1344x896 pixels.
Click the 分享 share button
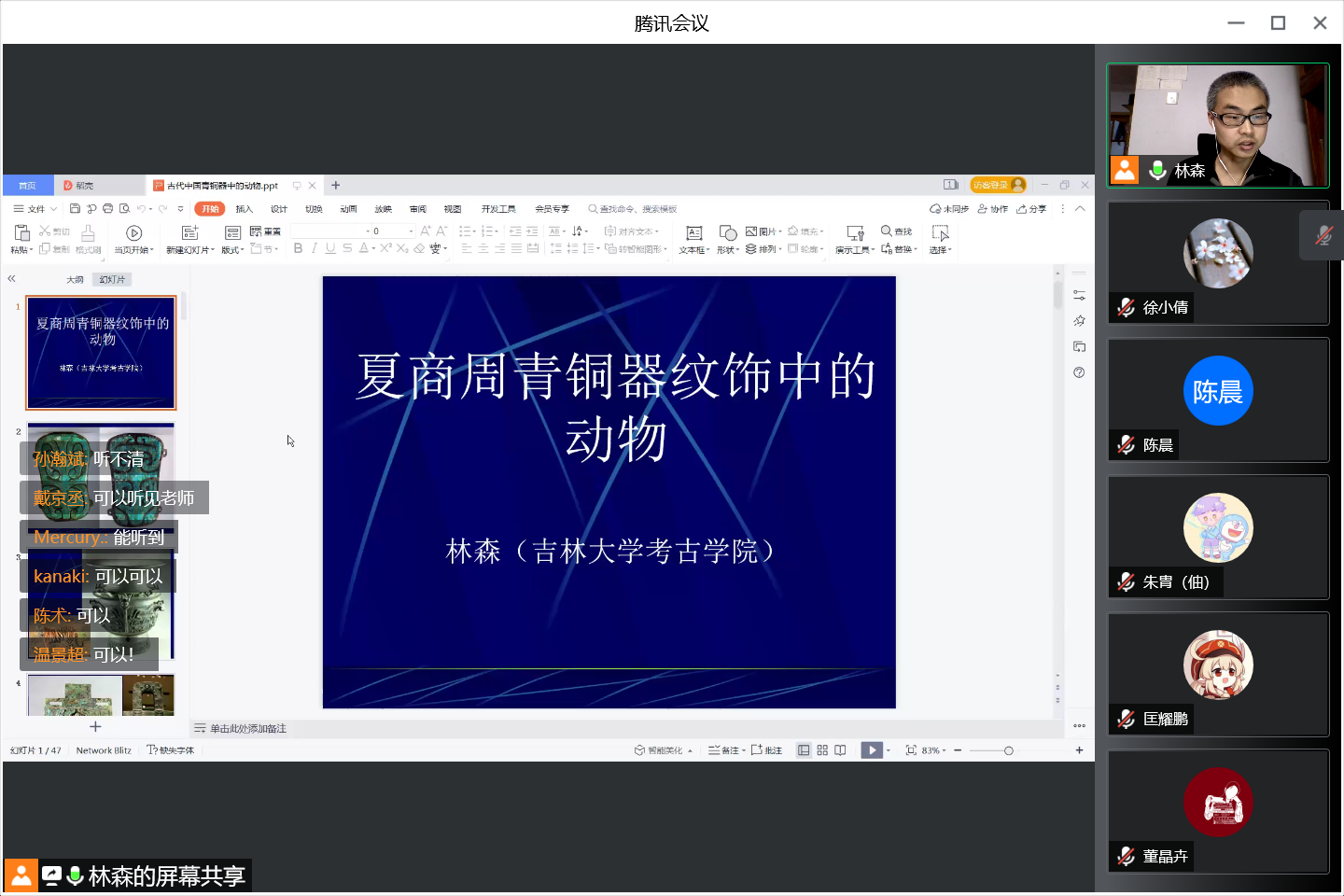point(1032,209)
